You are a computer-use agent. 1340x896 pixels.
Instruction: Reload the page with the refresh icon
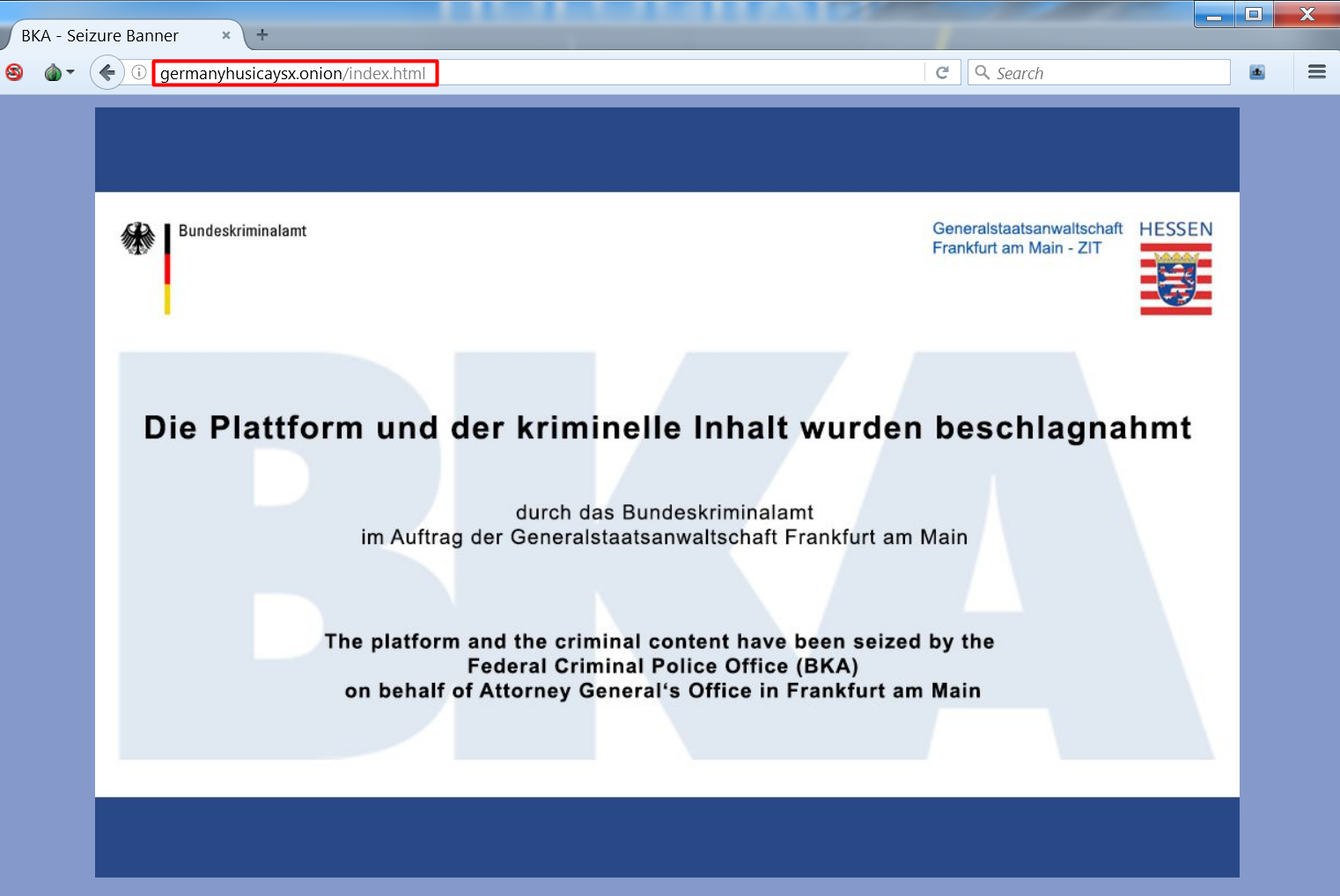pyautogui.click(x=942, y=73)
